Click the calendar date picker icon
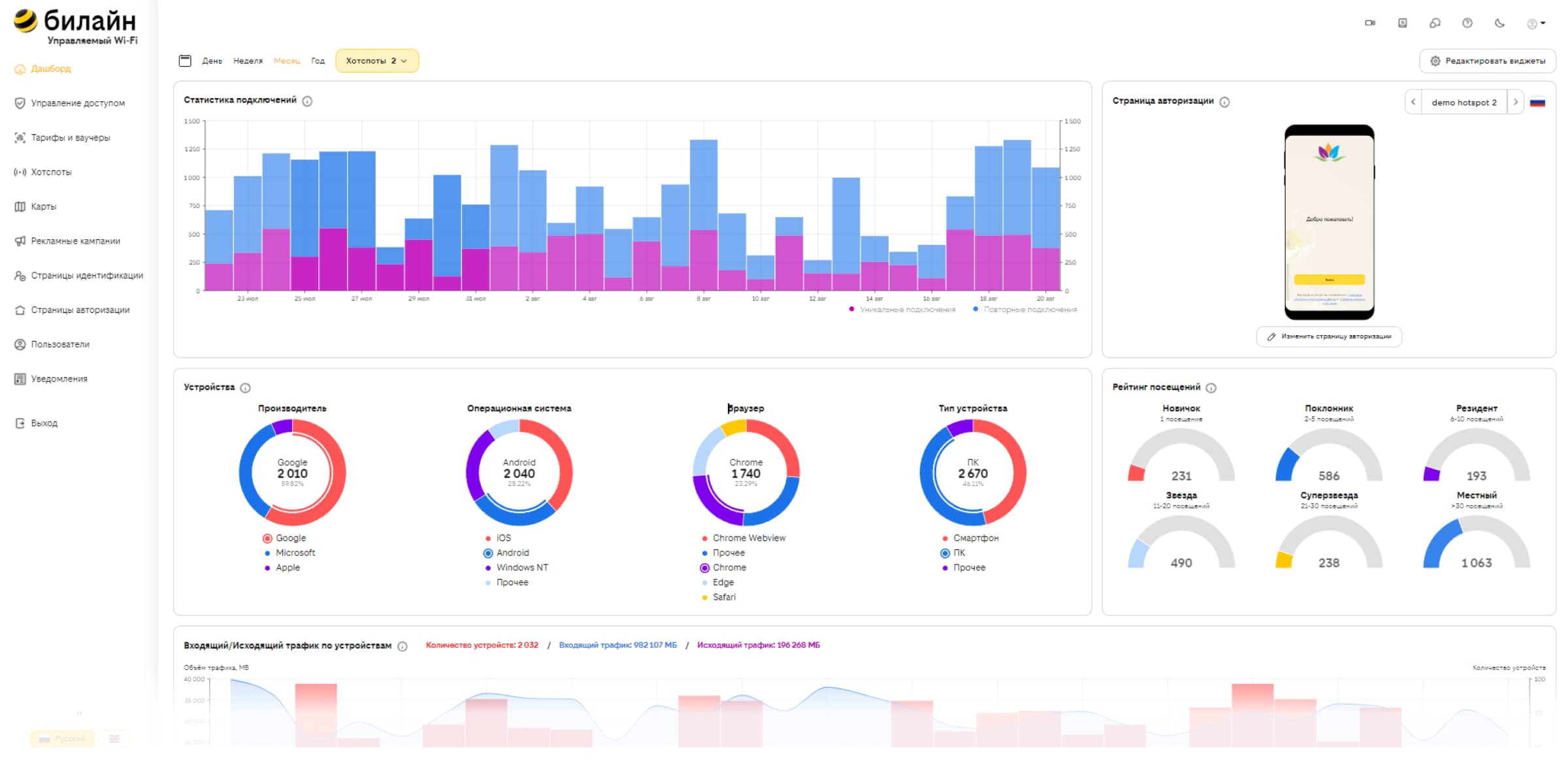 (x=185, y=61)
